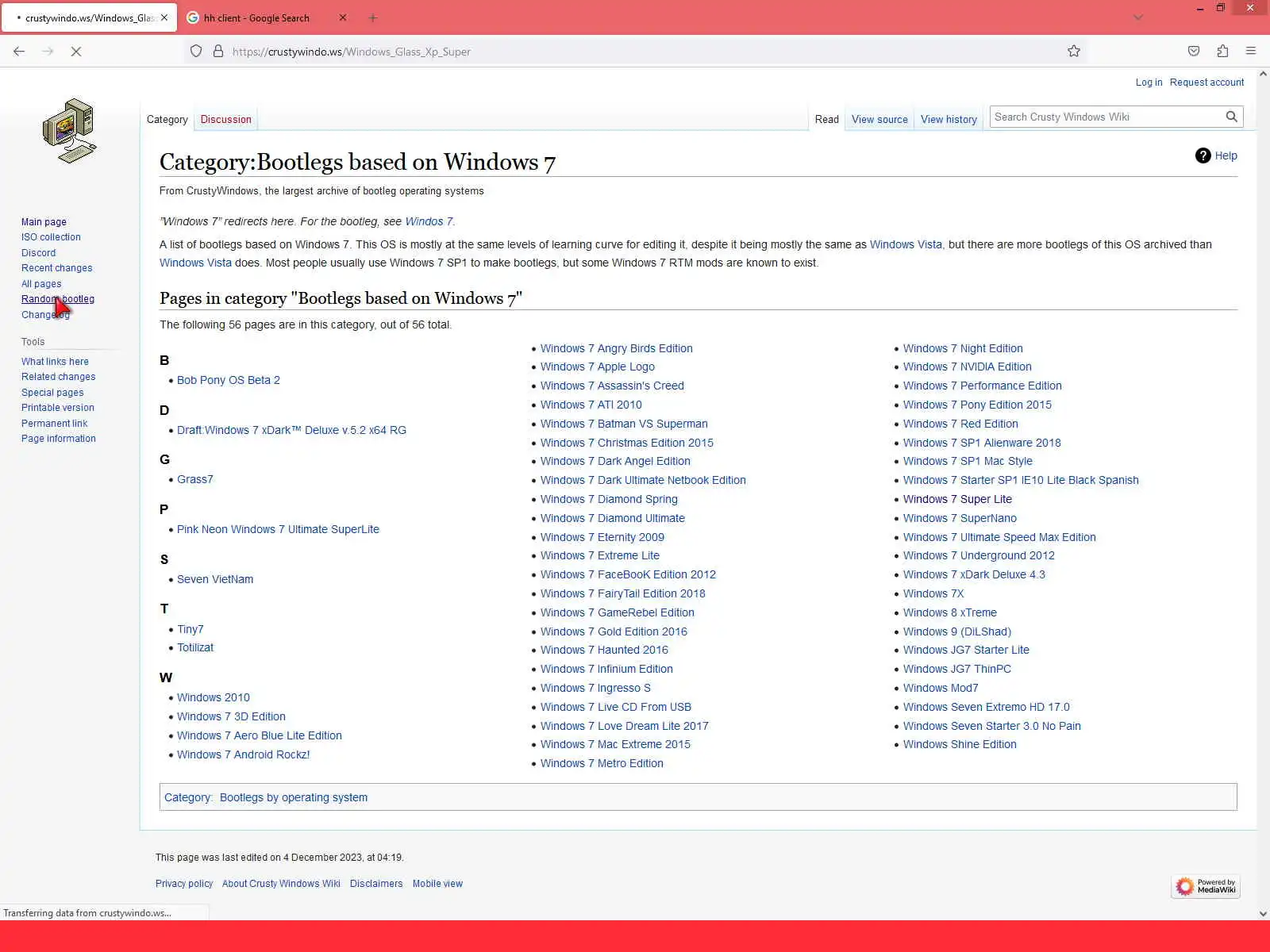Open the Pocket save icon
Image resolution: width=1270 pixels, height=952 pixels.
[x=1194, y=52]
